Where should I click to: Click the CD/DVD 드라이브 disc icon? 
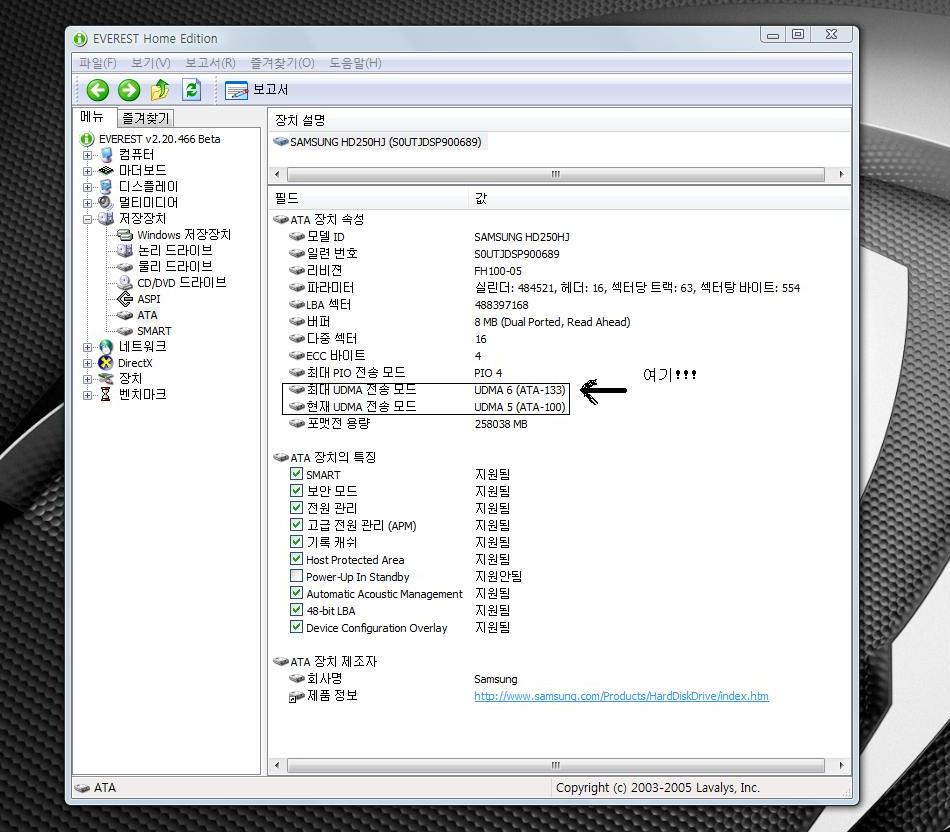pyautogui.click(x=125, y=282)
